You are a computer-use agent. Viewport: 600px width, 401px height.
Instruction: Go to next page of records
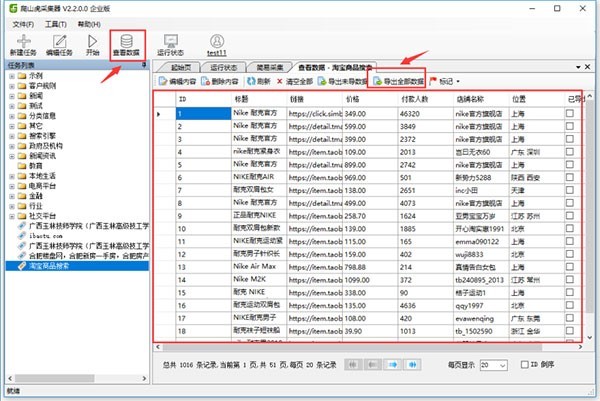click(x=393, y=365)
